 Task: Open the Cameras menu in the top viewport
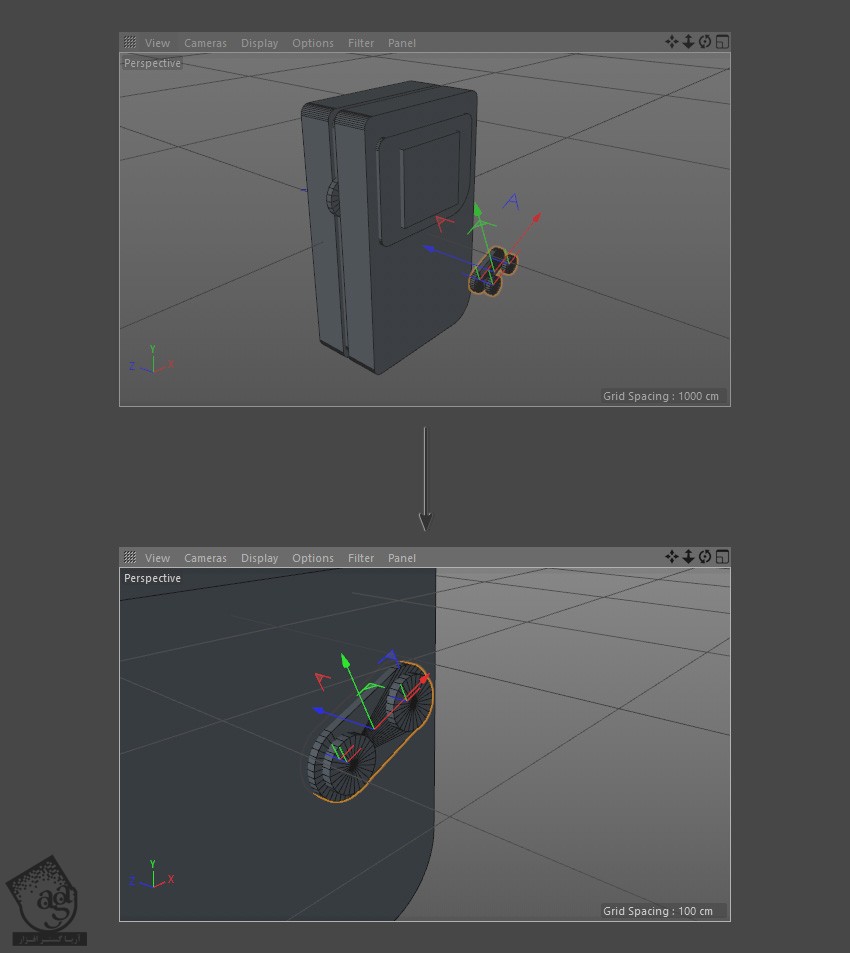tap(205, 43)
